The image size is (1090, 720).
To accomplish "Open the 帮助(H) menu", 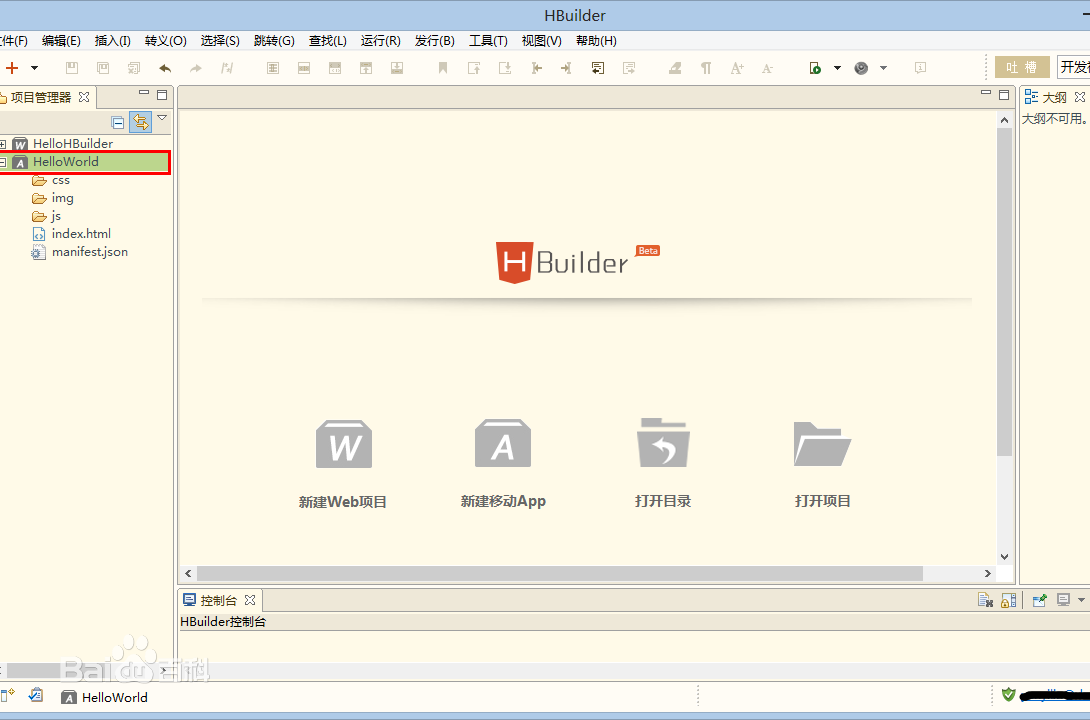I will tap(596, 40).
